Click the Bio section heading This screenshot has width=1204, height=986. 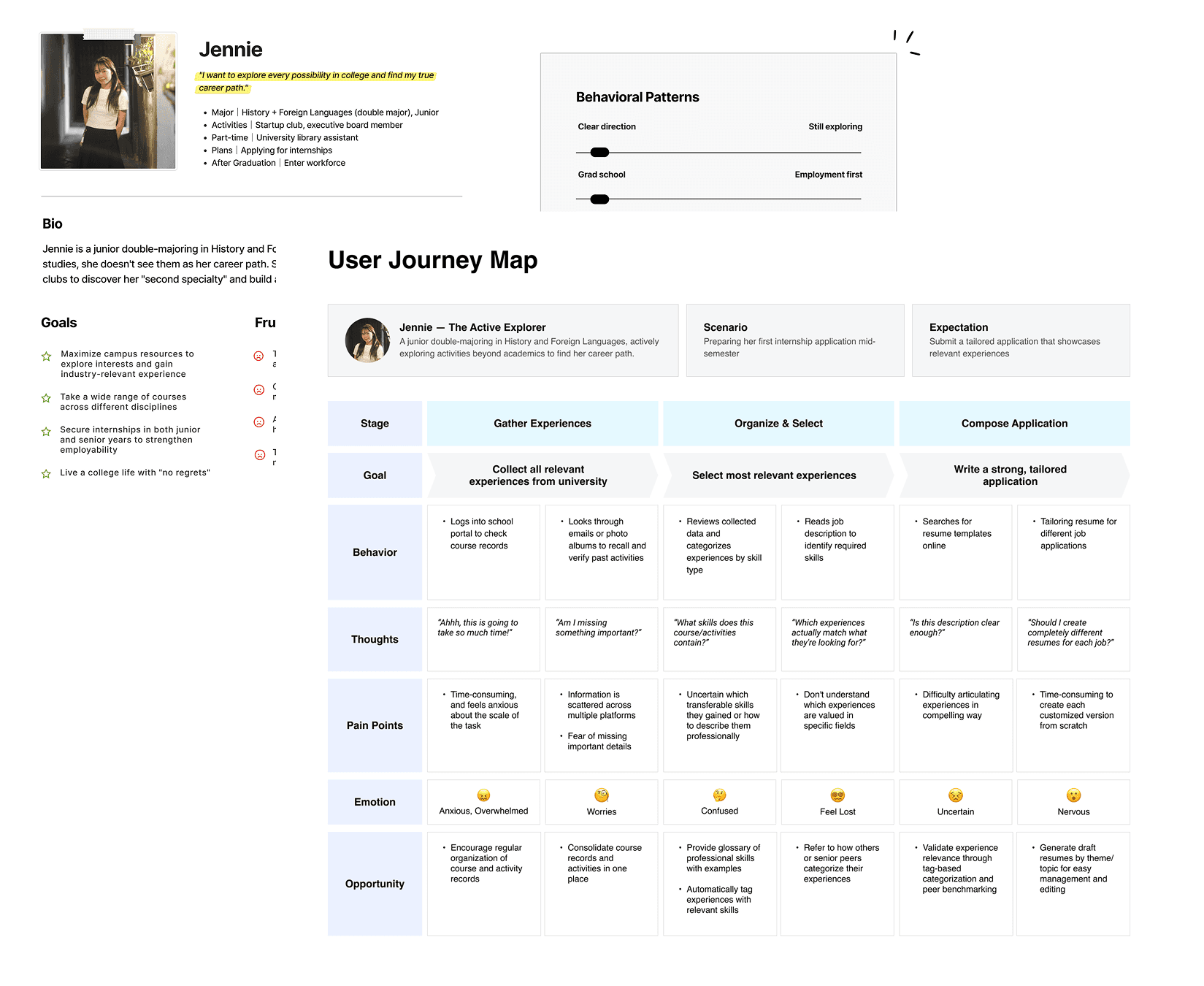(x=53, y=223)
